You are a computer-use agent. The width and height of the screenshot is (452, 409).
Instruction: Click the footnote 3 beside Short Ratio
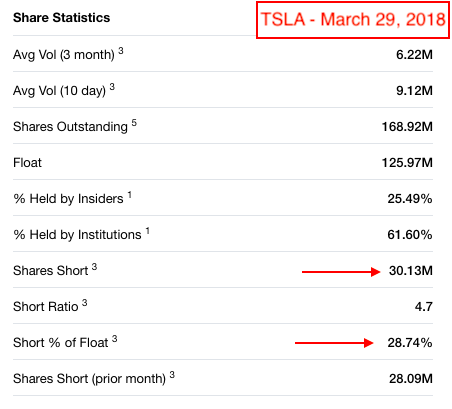click(85, 303)
